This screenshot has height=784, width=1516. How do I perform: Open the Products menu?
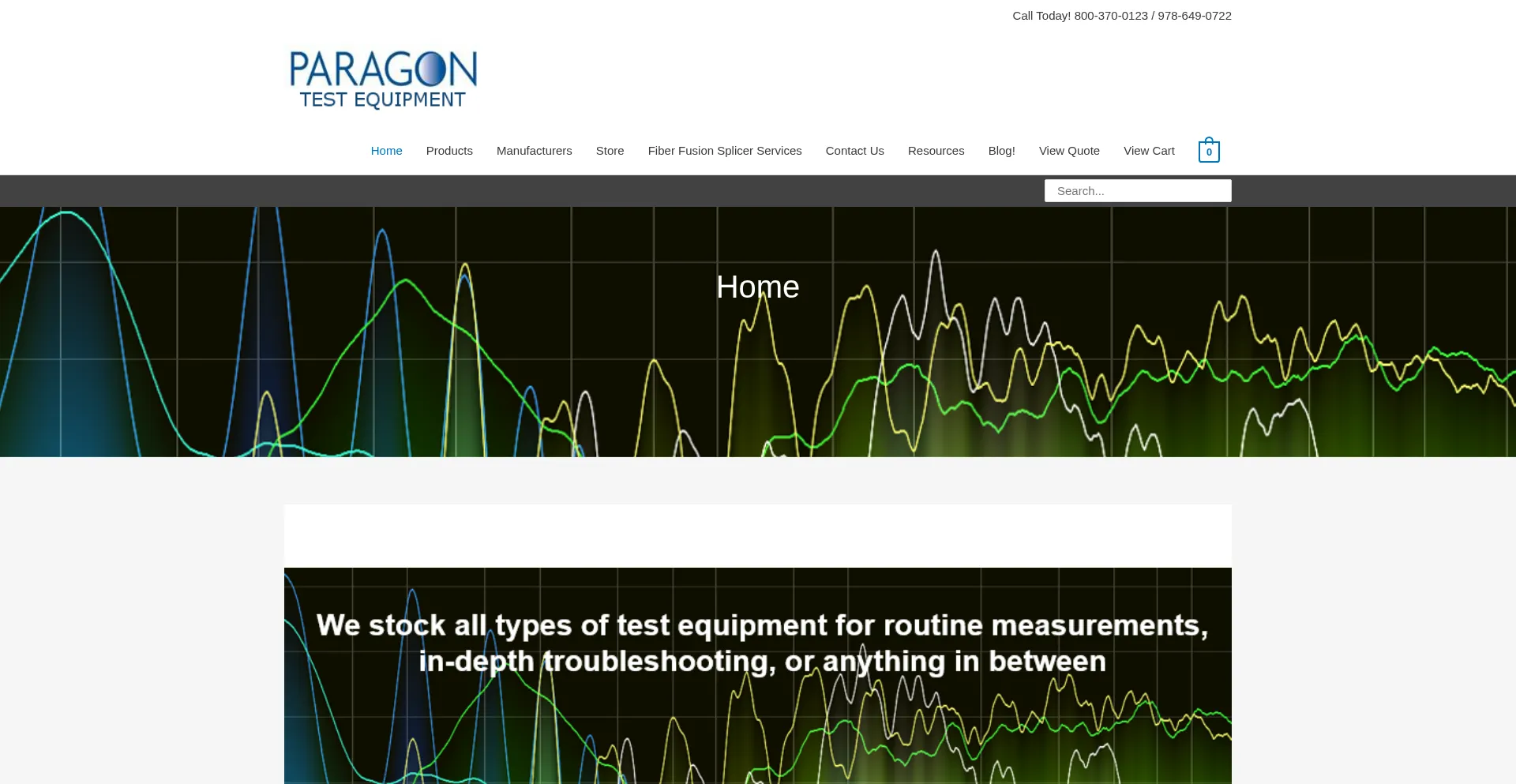click(449, 151)
